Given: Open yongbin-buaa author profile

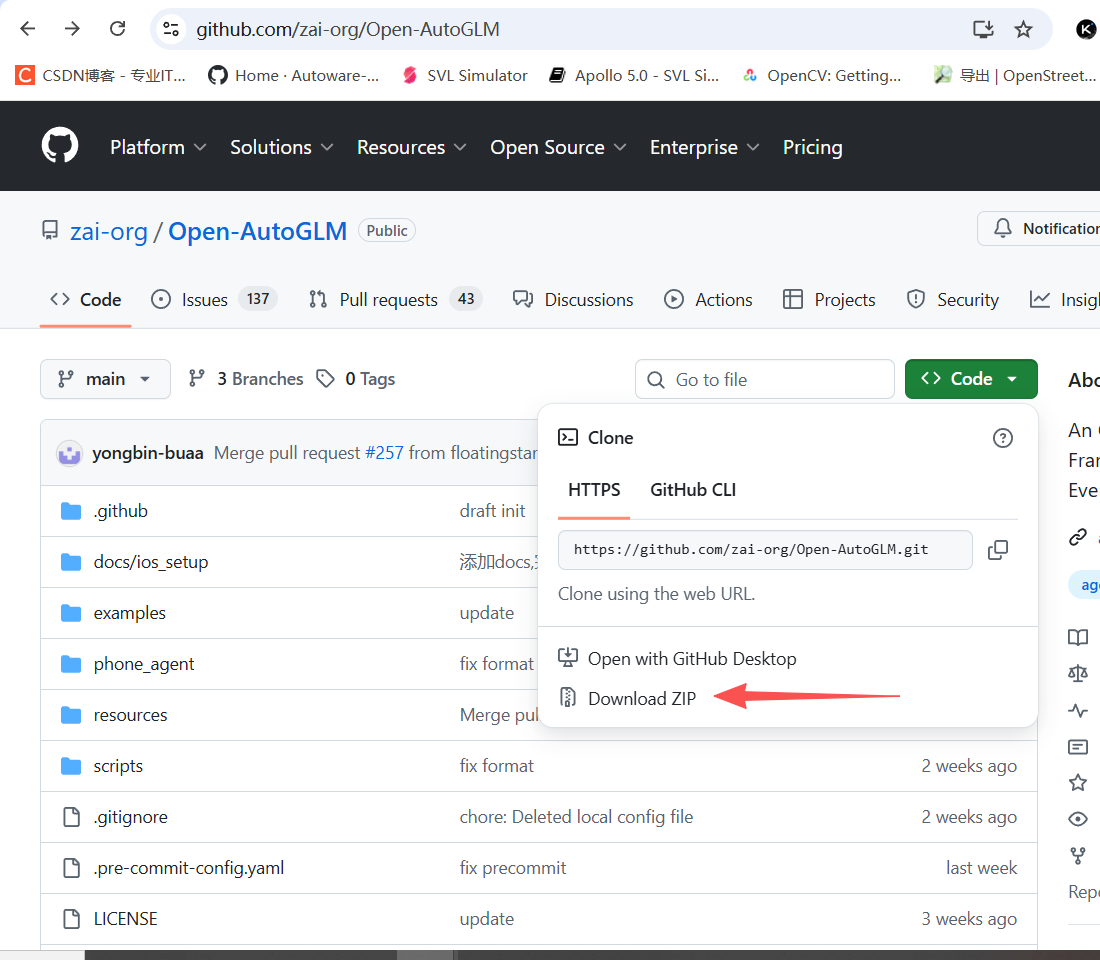Looking at the screenshot, I should [x=148, y=453].
